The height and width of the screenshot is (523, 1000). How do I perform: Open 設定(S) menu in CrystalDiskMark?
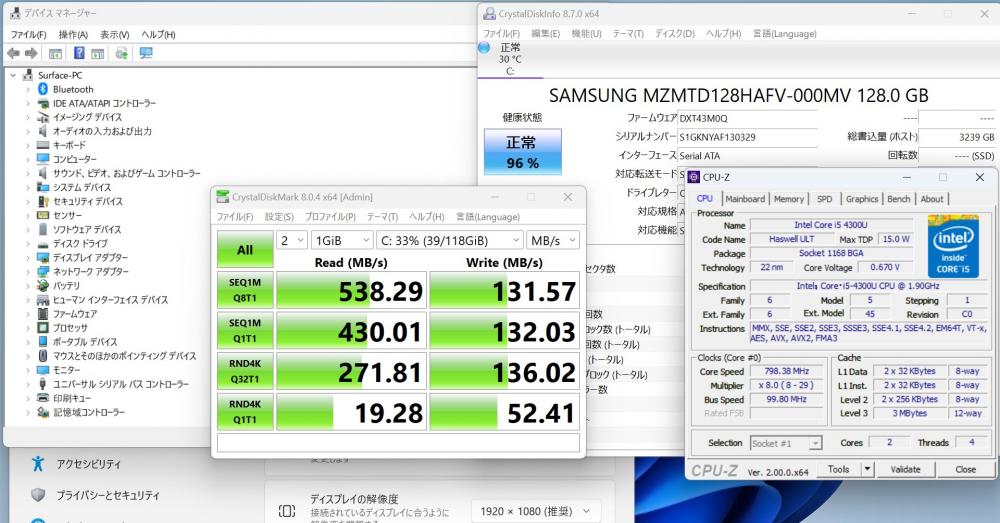click(279, 217)
